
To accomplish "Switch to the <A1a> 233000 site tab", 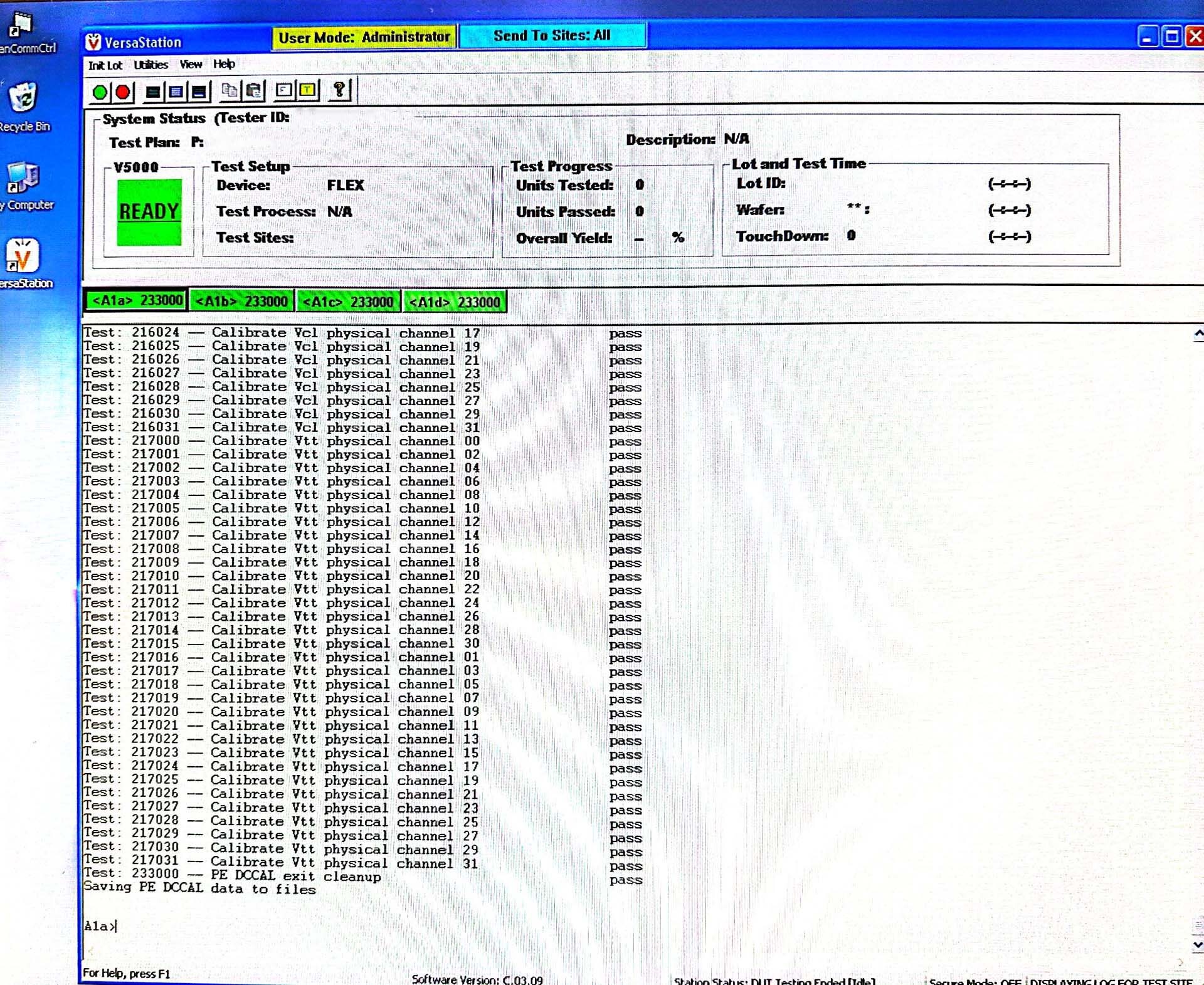I will (x=136, y=301).
